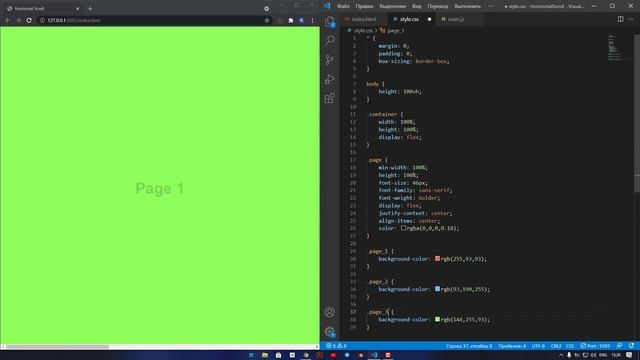Click Port: 5501 Live Server status
Image resolution: width=640 pixels, height=360 pixels.
point(595,346)
